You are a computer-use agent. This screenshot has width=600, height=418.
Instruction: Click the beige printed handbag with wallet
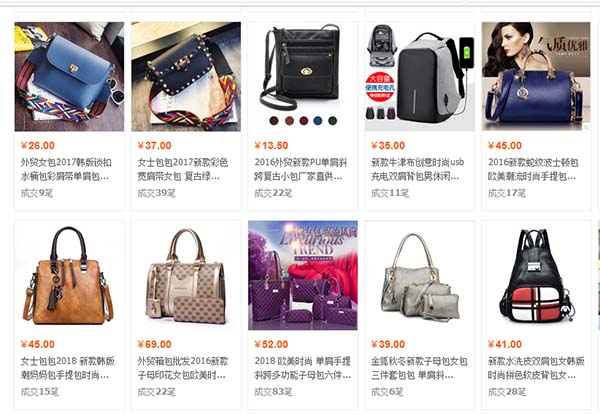pos(186,275)
